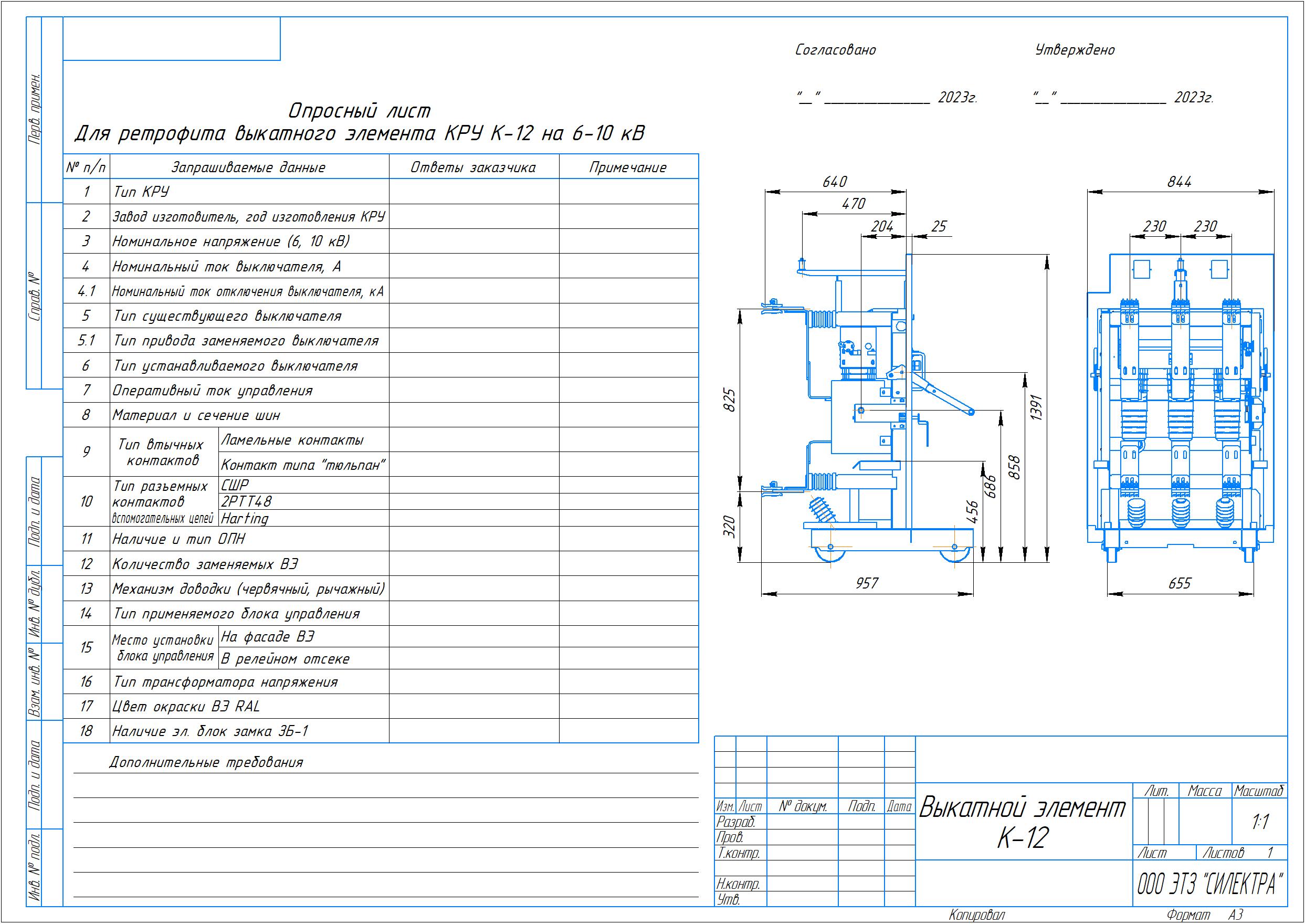1305x924 pixels.
Task: Select the row 'Тип КРУ'
Action: [381, 191]
